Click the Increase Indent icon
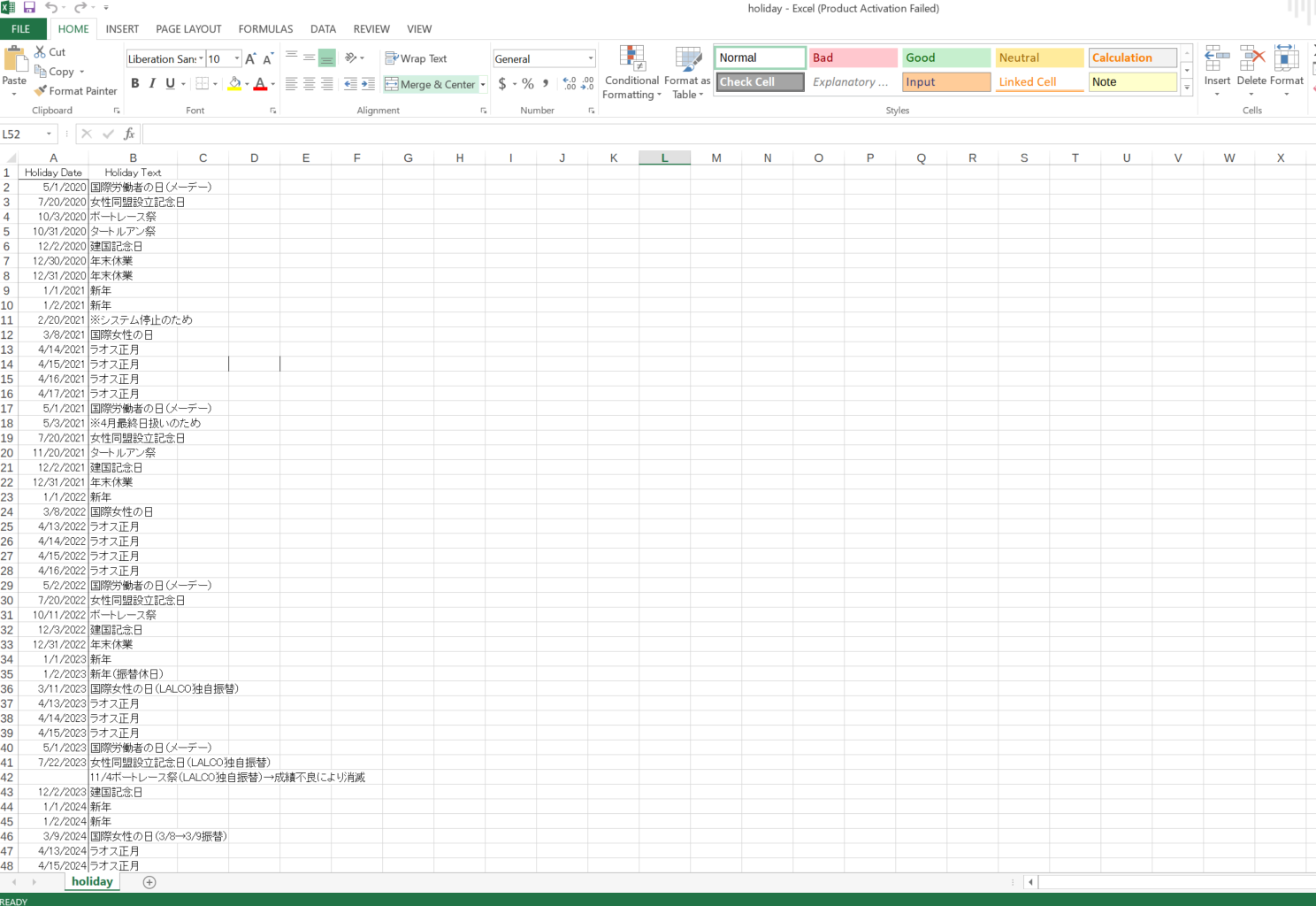This screenshot has height=906, width=1316. [x=368, y=84]
